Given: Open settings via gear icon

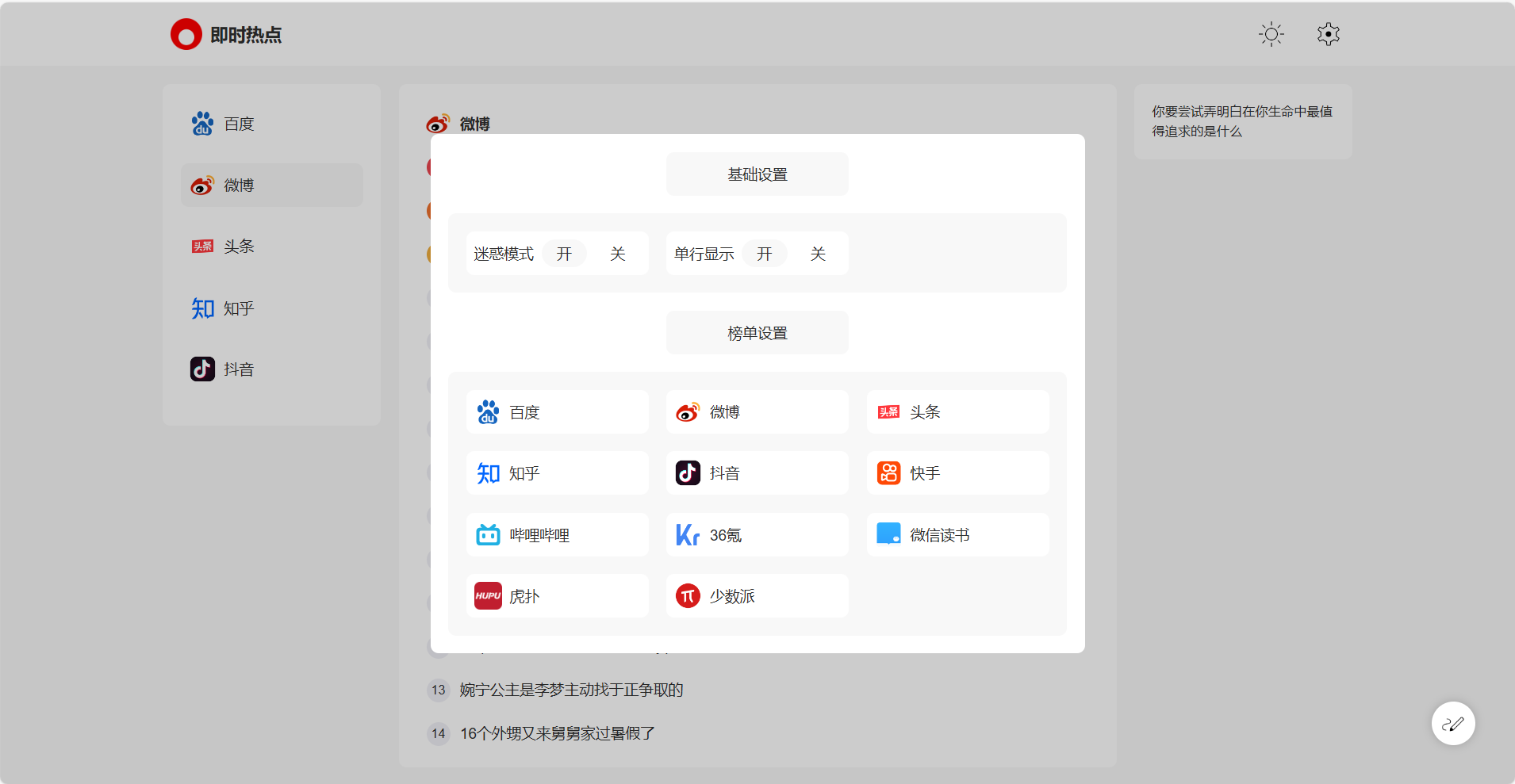Looking at the screenshot, I should pyautogui.click(x=1328, y=34).
